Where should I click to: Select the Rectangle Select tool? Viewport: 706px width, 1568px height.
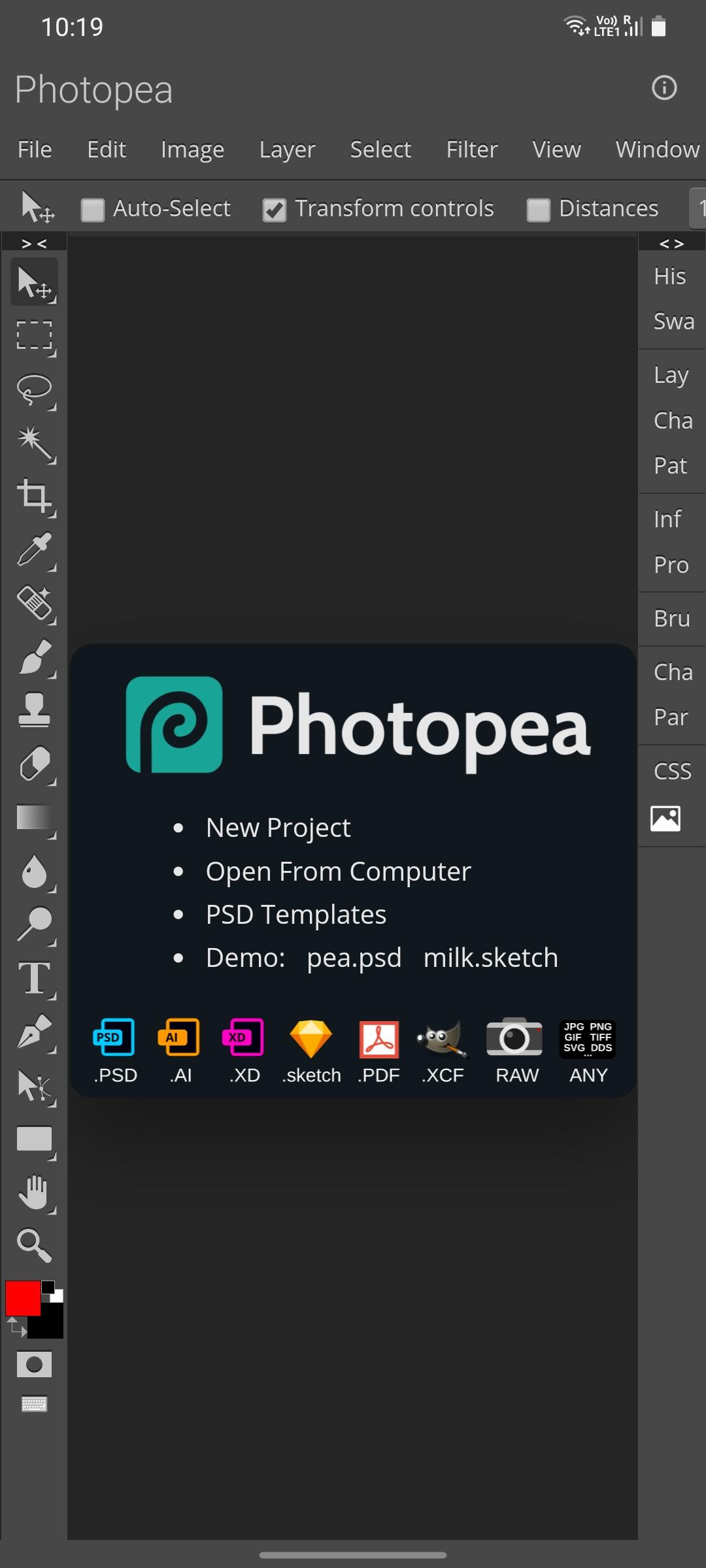(x=34, y=336)
